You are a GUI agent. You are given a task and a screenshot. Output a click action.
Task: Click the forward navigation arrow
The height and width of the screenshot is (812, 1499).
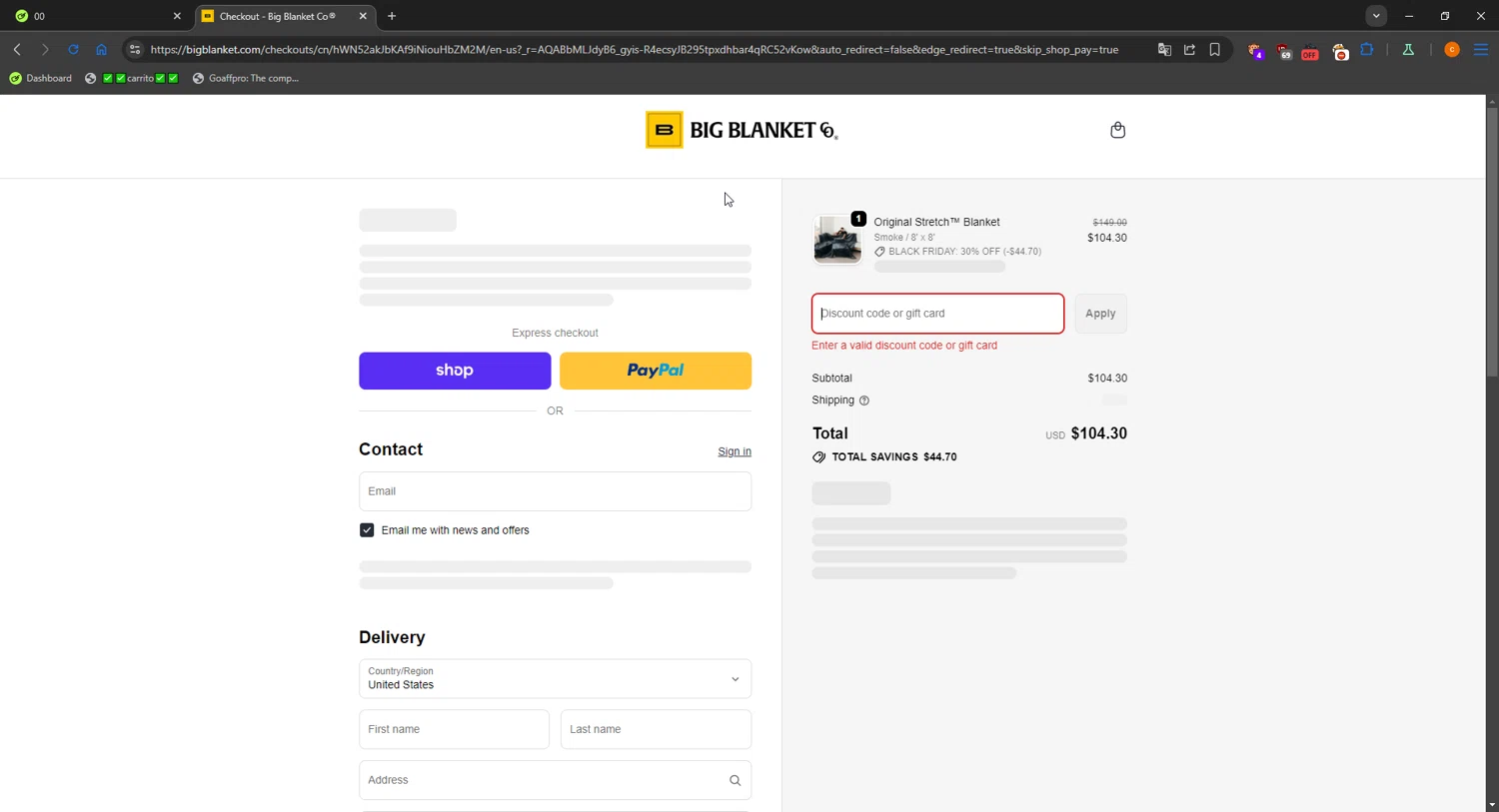coord(45,50)
